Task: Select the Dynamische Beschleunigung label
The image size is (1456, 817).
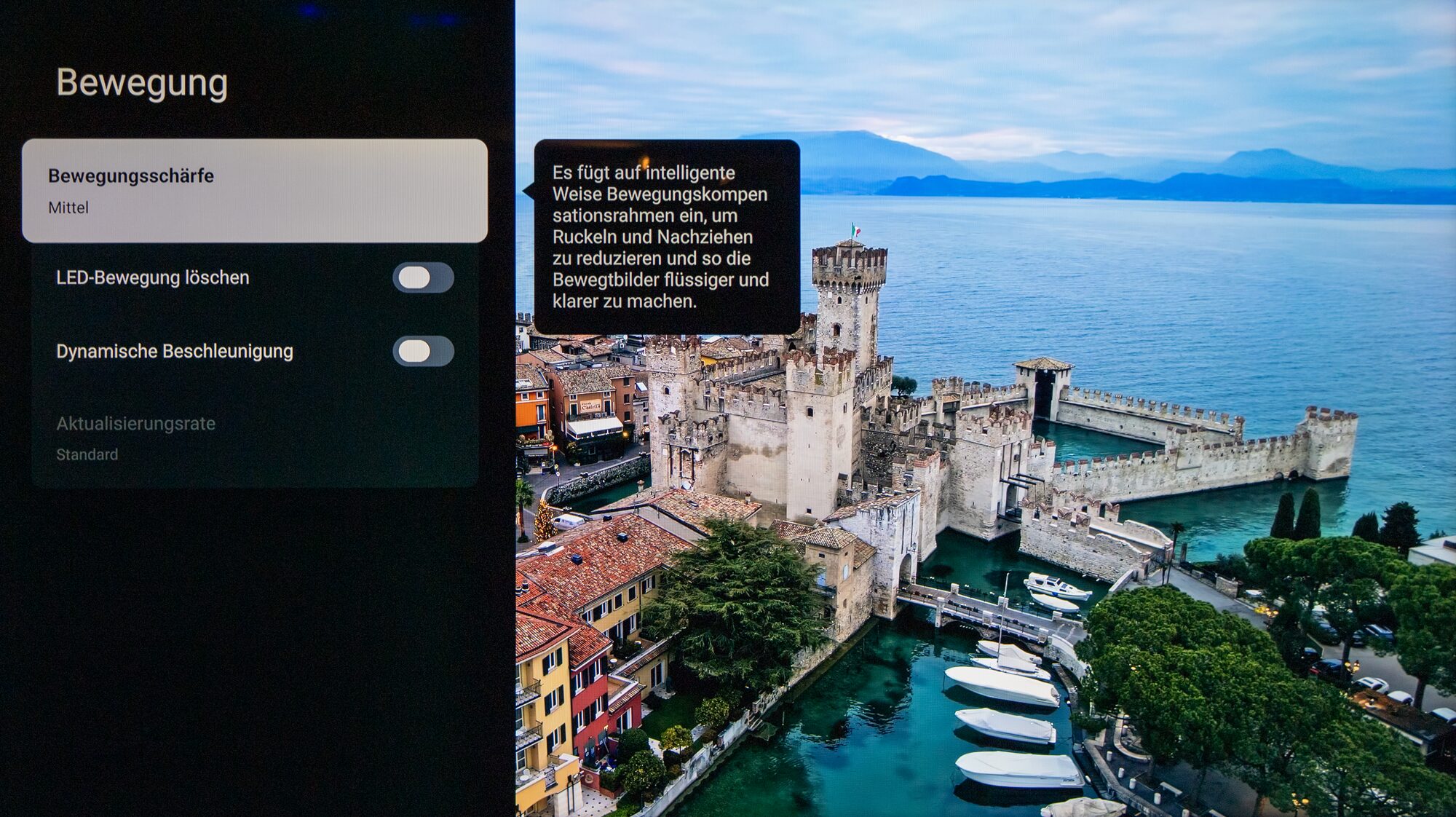Action: click(174, 352)
